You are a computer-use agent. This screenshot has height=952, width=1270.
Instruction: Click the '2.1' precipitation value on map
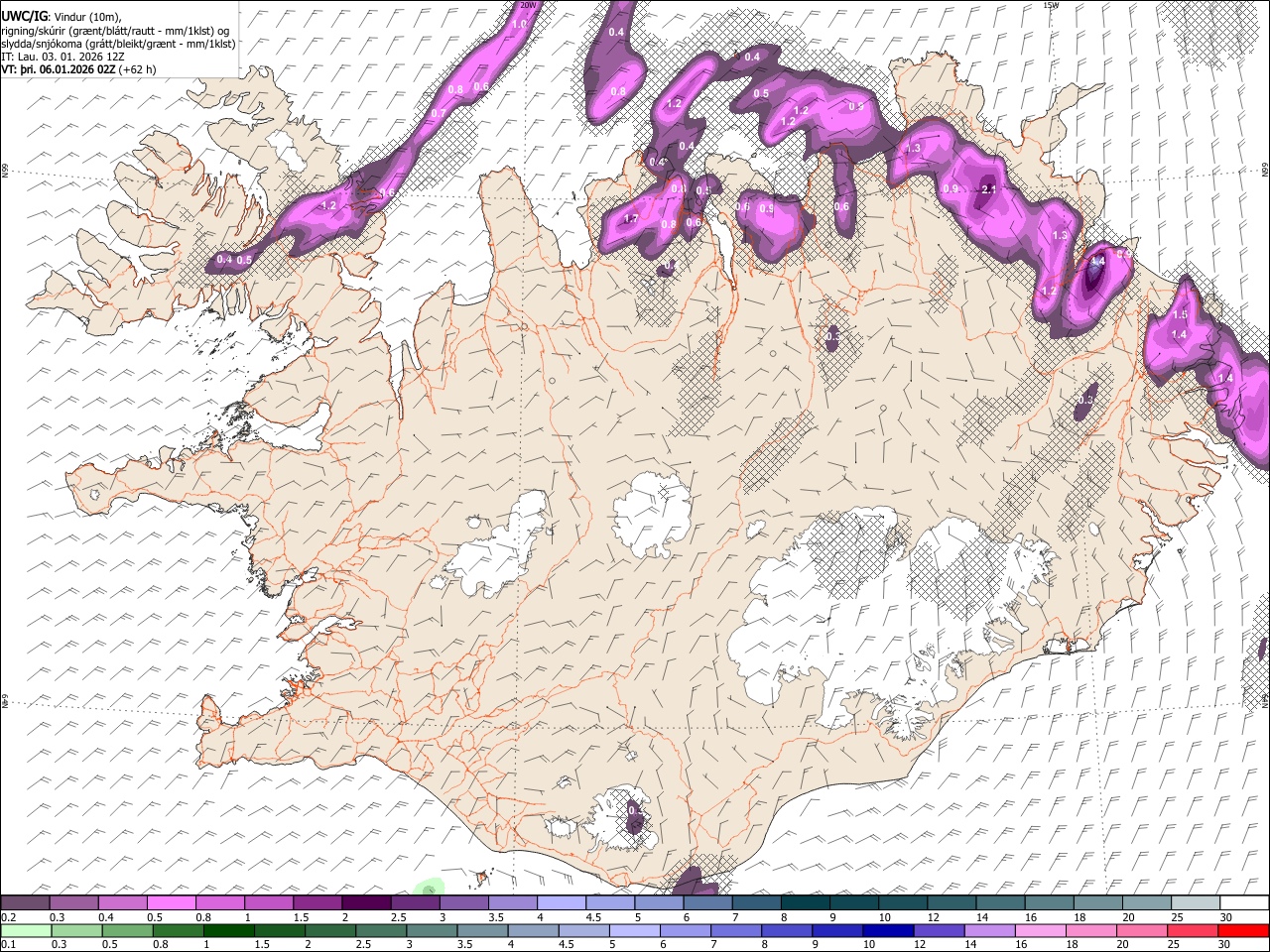pyautogui.click(x=988, y=189)
